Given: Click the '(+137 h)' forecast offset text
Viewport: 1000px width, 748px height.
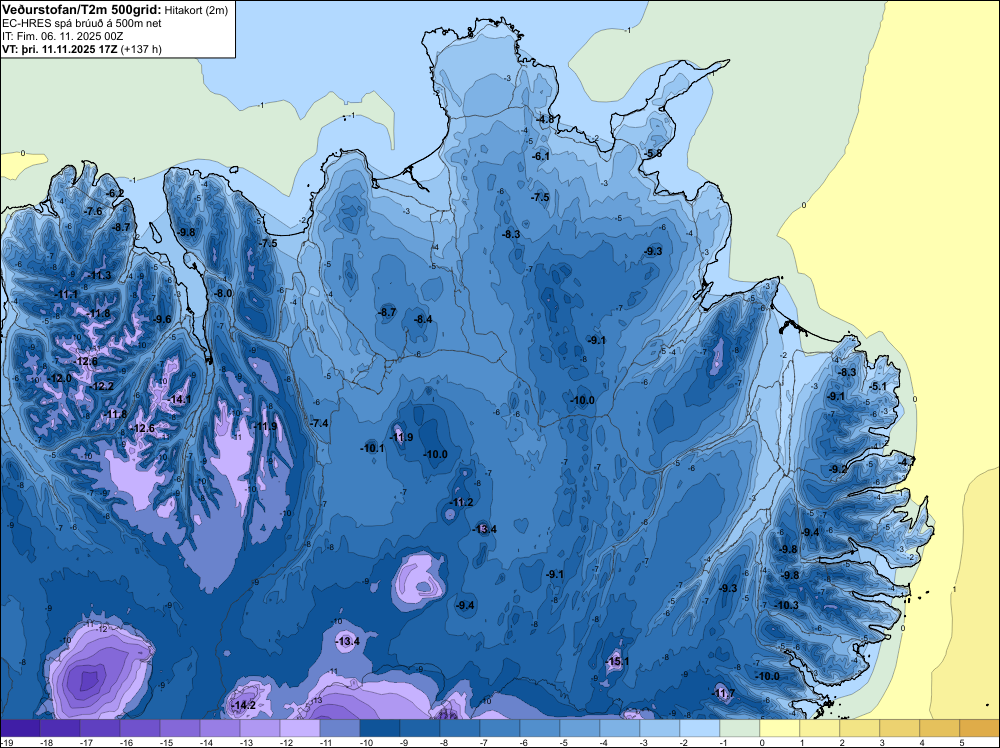Looking at the screenshot, I should click(x=141, y=49).
